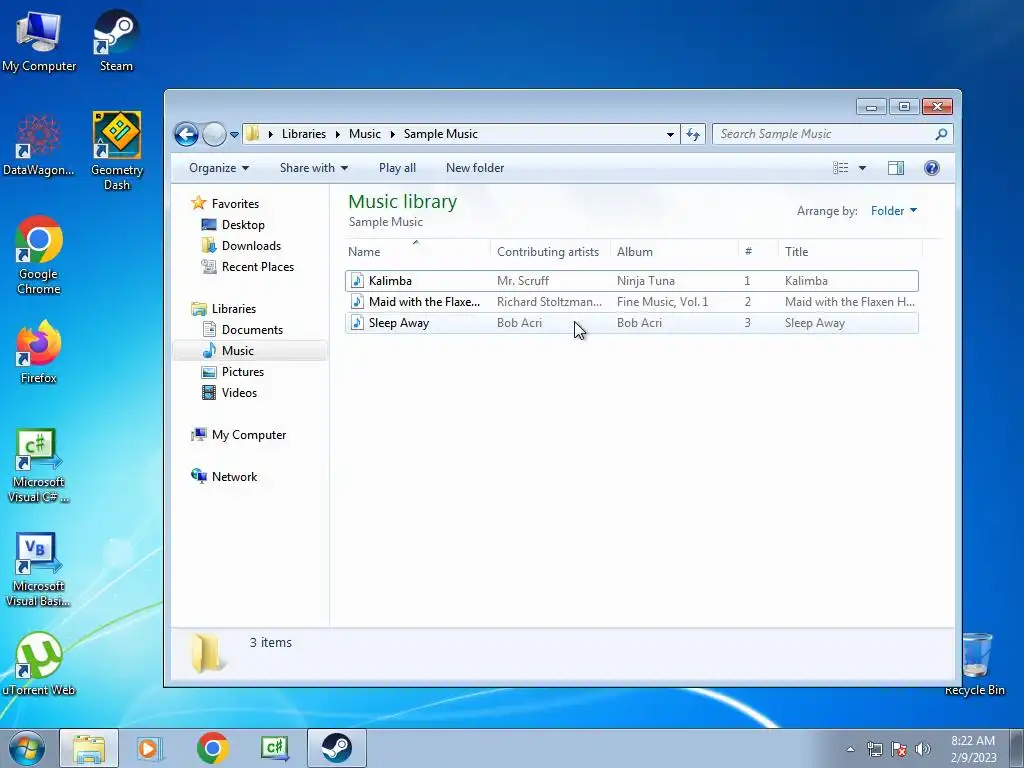Sort by the # track number header
1024x768 pixels.
(x=758, y=251)
